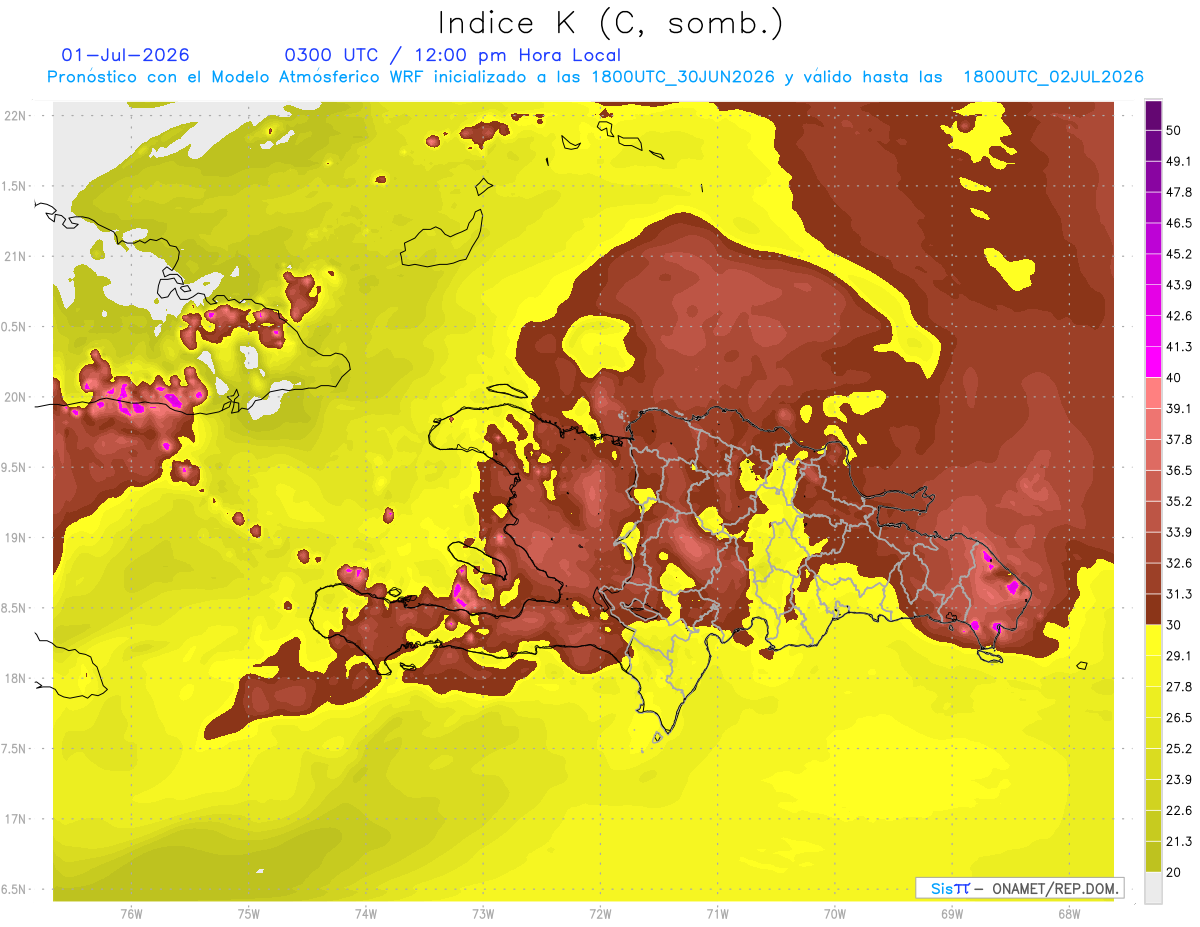Click the "17N" latitude label
The width and height of the screenshot is (1200, 927).
[14, 819]
